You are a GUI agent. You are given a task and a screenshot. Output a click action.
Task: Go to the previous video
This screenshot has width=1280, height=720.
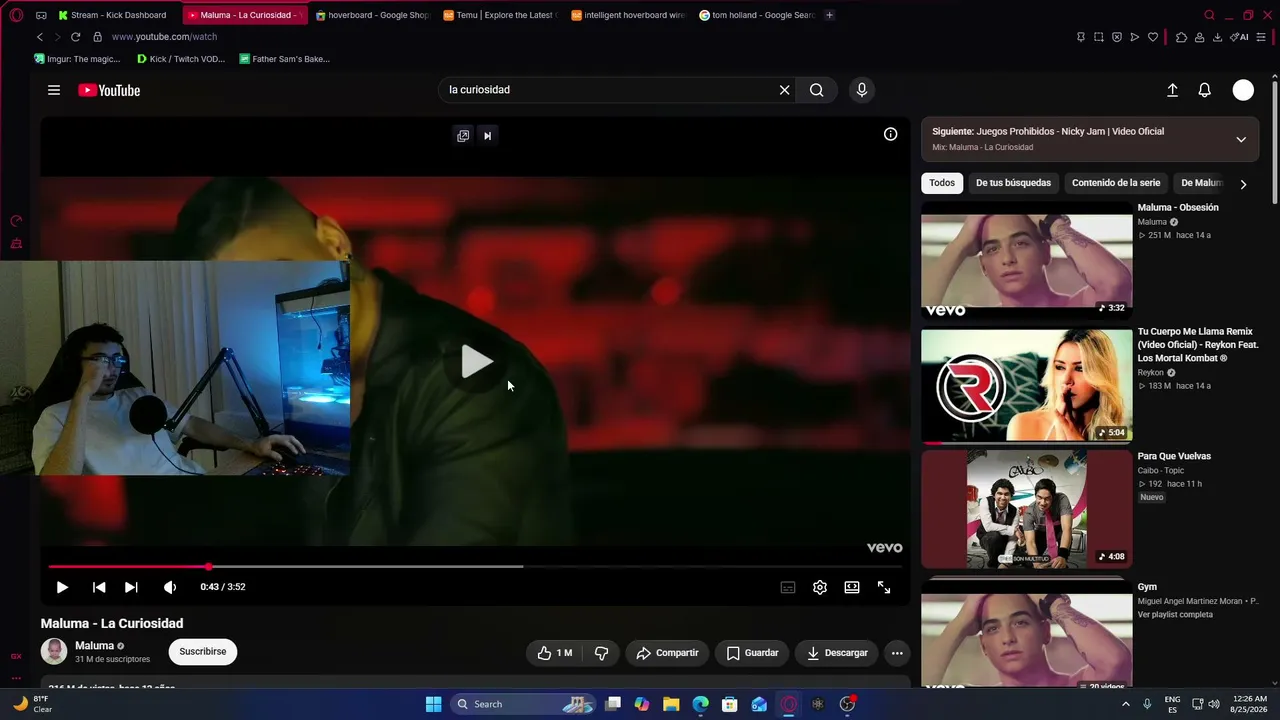(99, 587)
